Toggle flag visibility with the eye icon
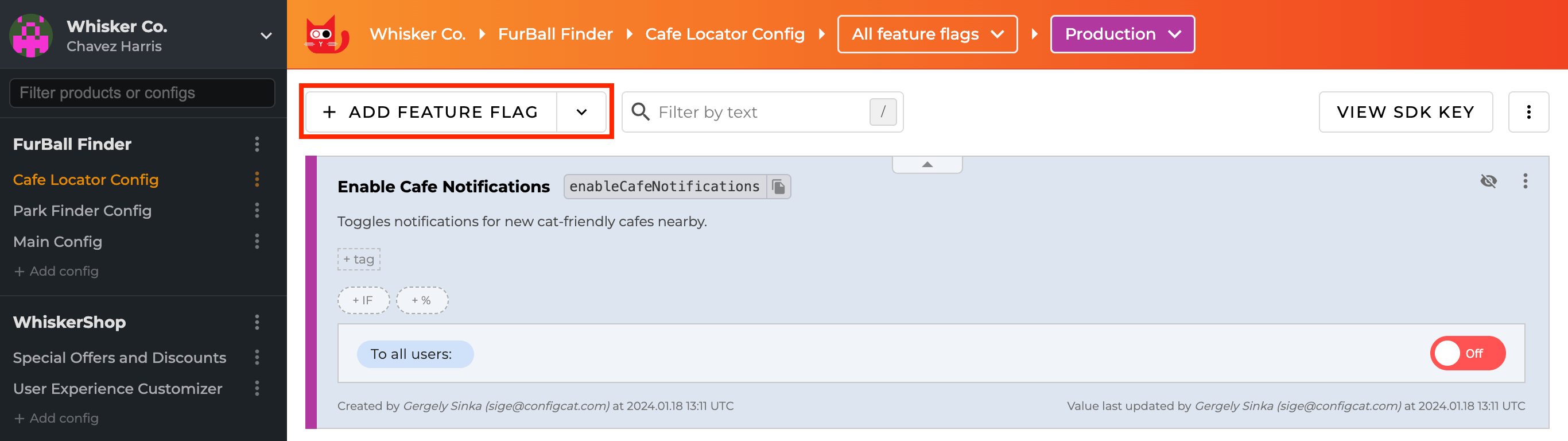Image resolution: width=1568 pixels, height=441 pixels. click(1489, 181)
